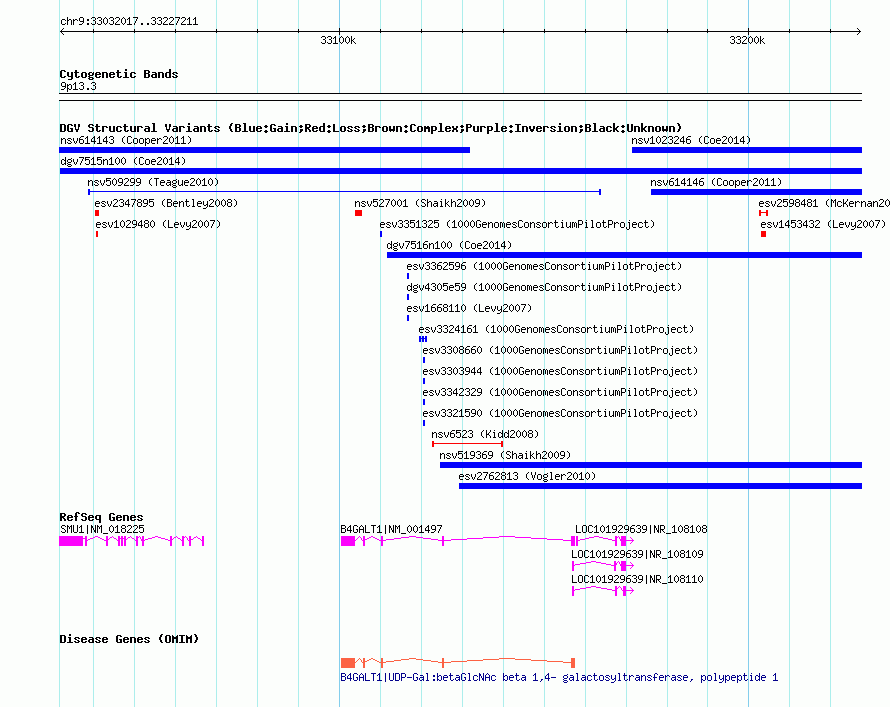This screenshot has width=890, height=707.
Task: Open the nsv614146 (Cooper2011) variant
Action: (x=716, y=182)
